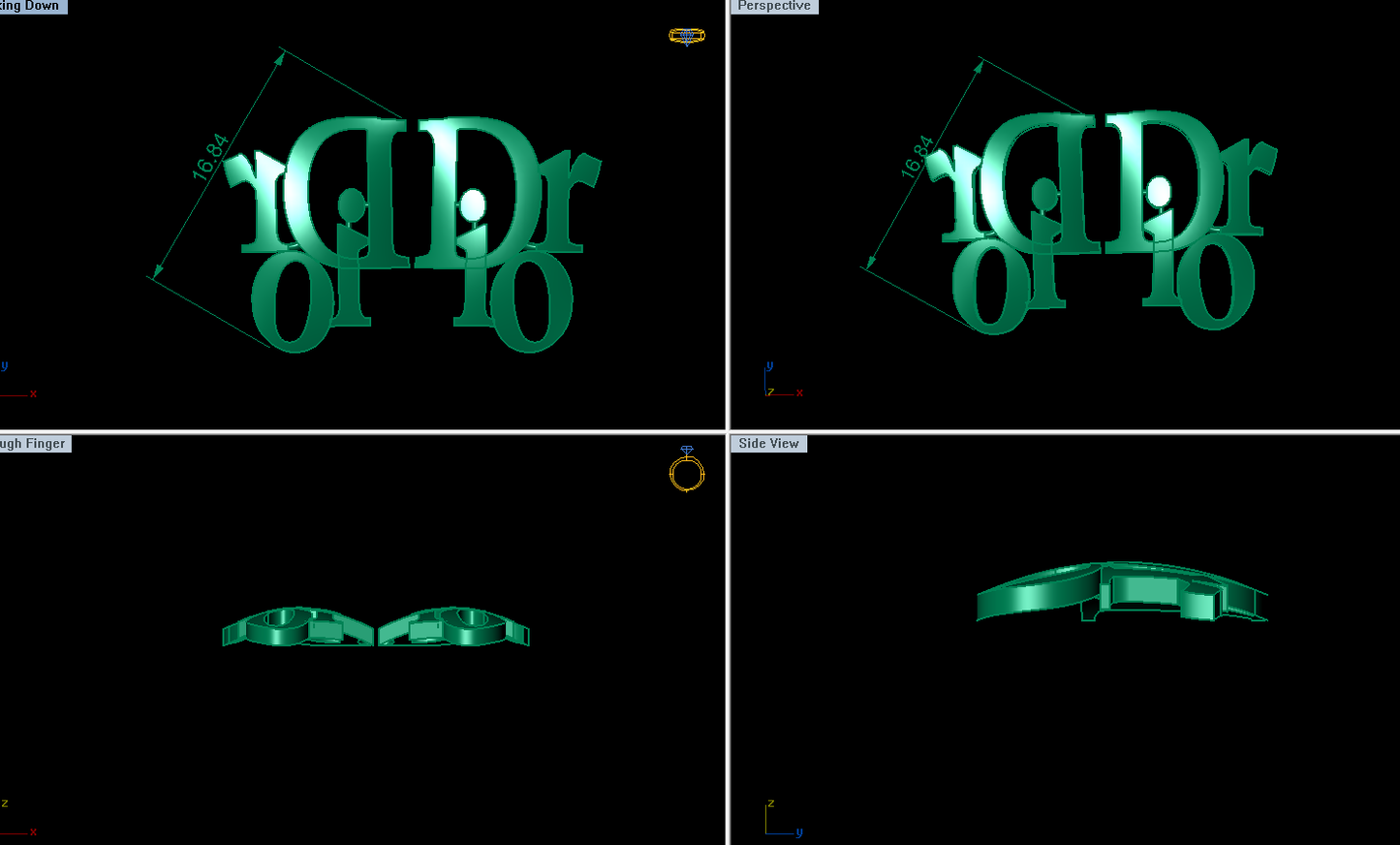Select the 16.84 dimension text in Perspective viewport
1400x845 pixels.
918,156
